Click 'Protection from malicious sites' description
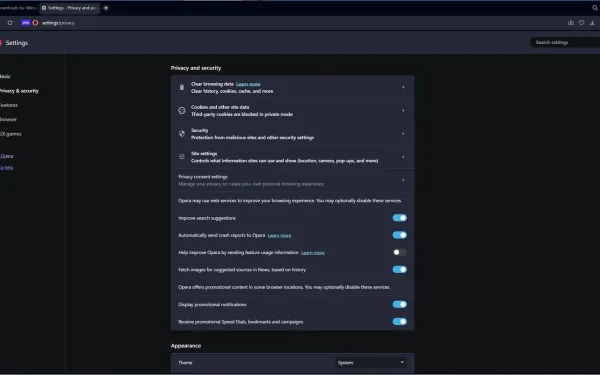 (252, 137)
